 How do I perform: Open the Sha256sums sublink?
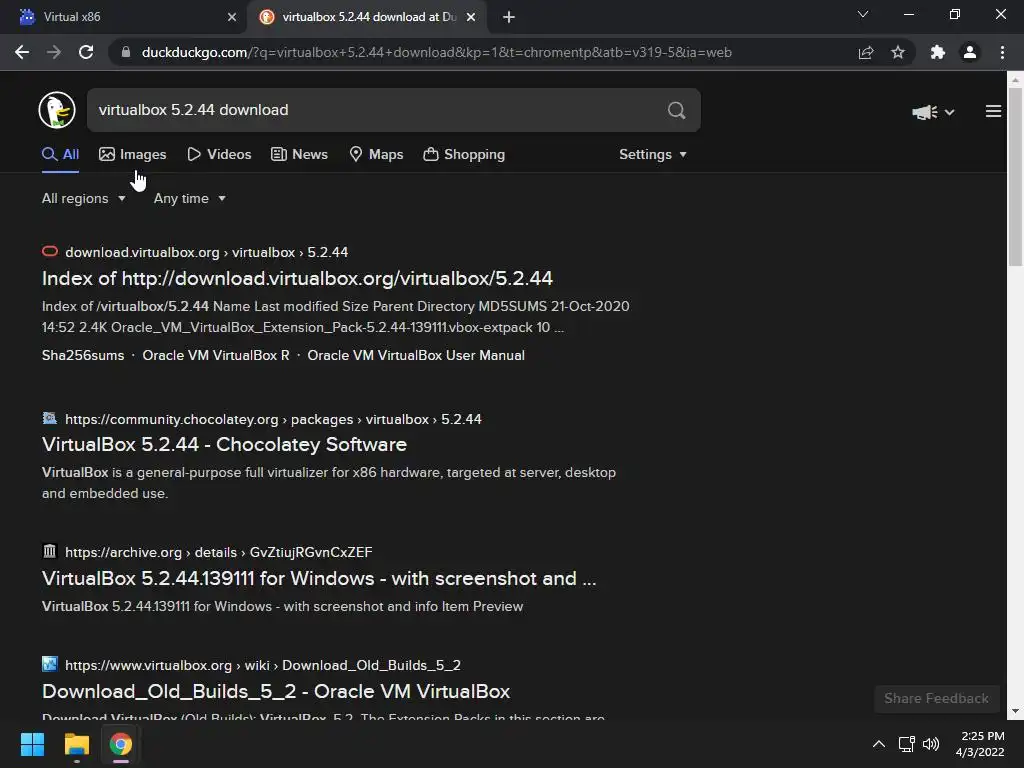(83, 356)
